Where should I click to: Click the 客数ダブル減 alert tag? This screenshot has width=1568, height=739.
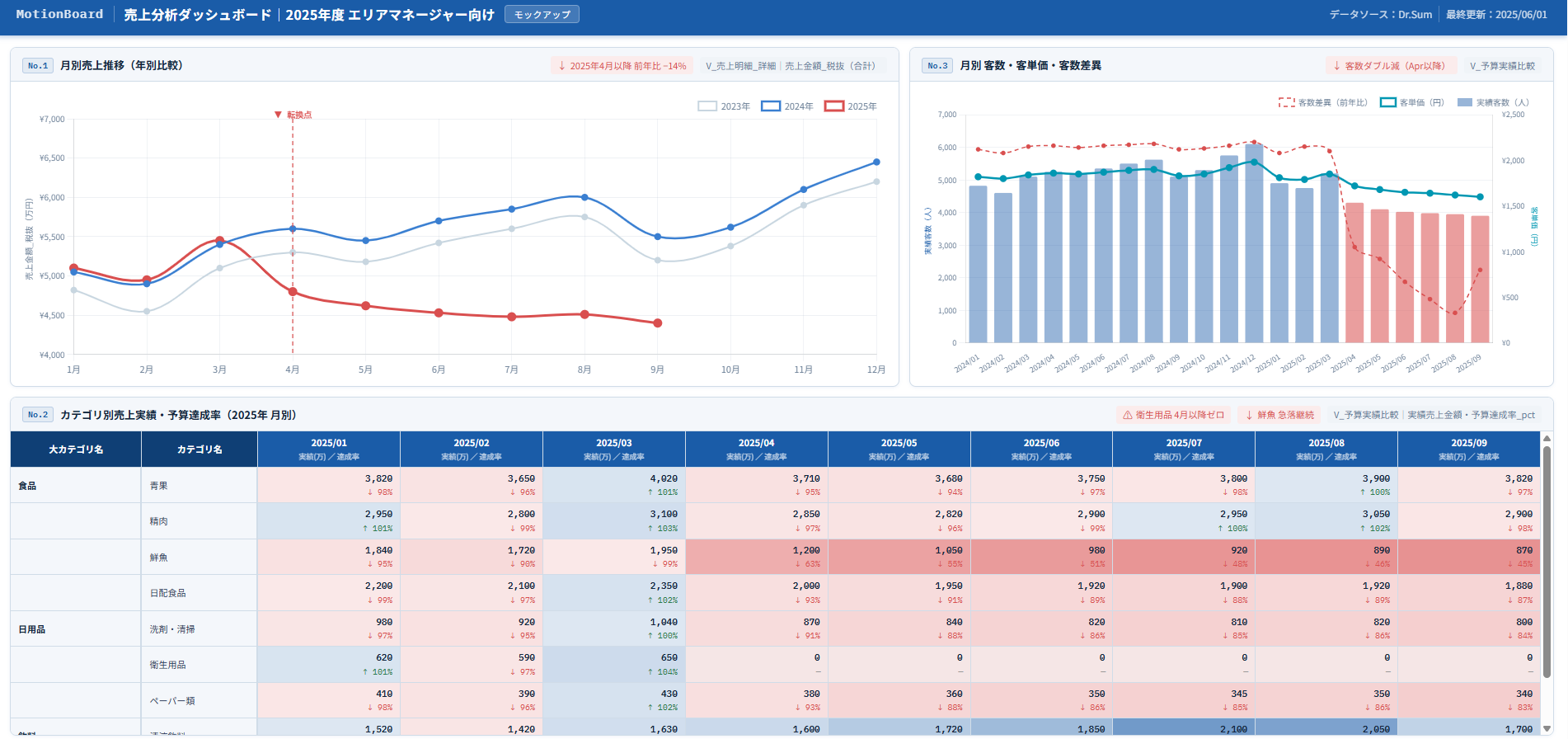[x=1388, y=66]
